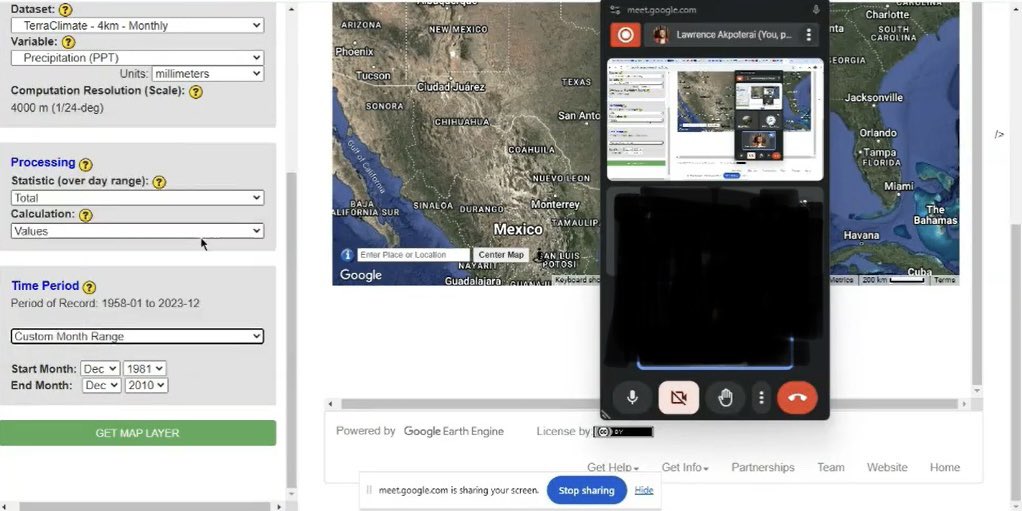1022x511 pixels.
Task: Open the Dataset help question icon
Action: pyautogui.click(x=65, y=10)
